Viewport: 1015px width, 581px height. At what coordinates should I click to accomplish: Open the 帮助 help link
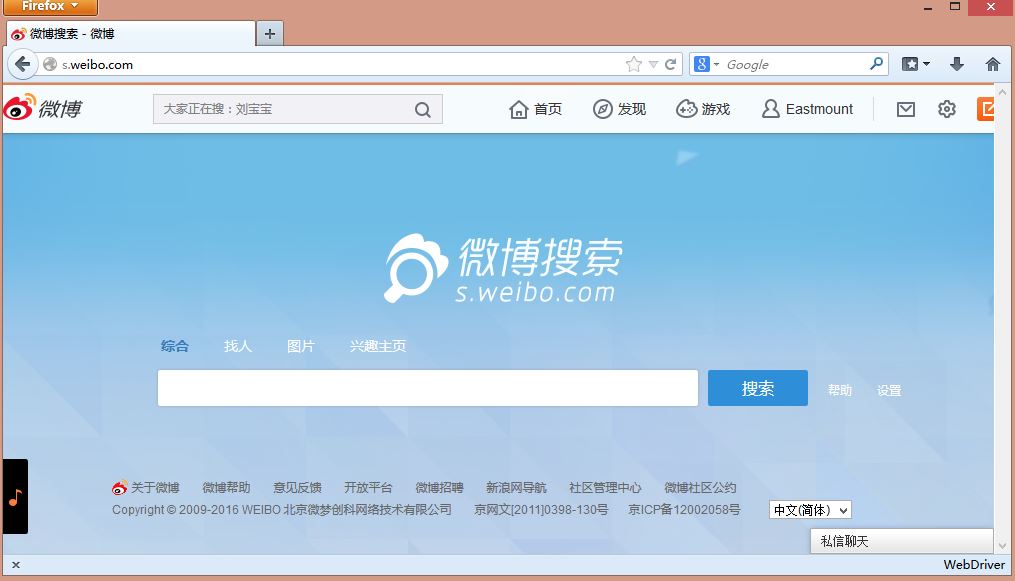(x=840, y=390)
